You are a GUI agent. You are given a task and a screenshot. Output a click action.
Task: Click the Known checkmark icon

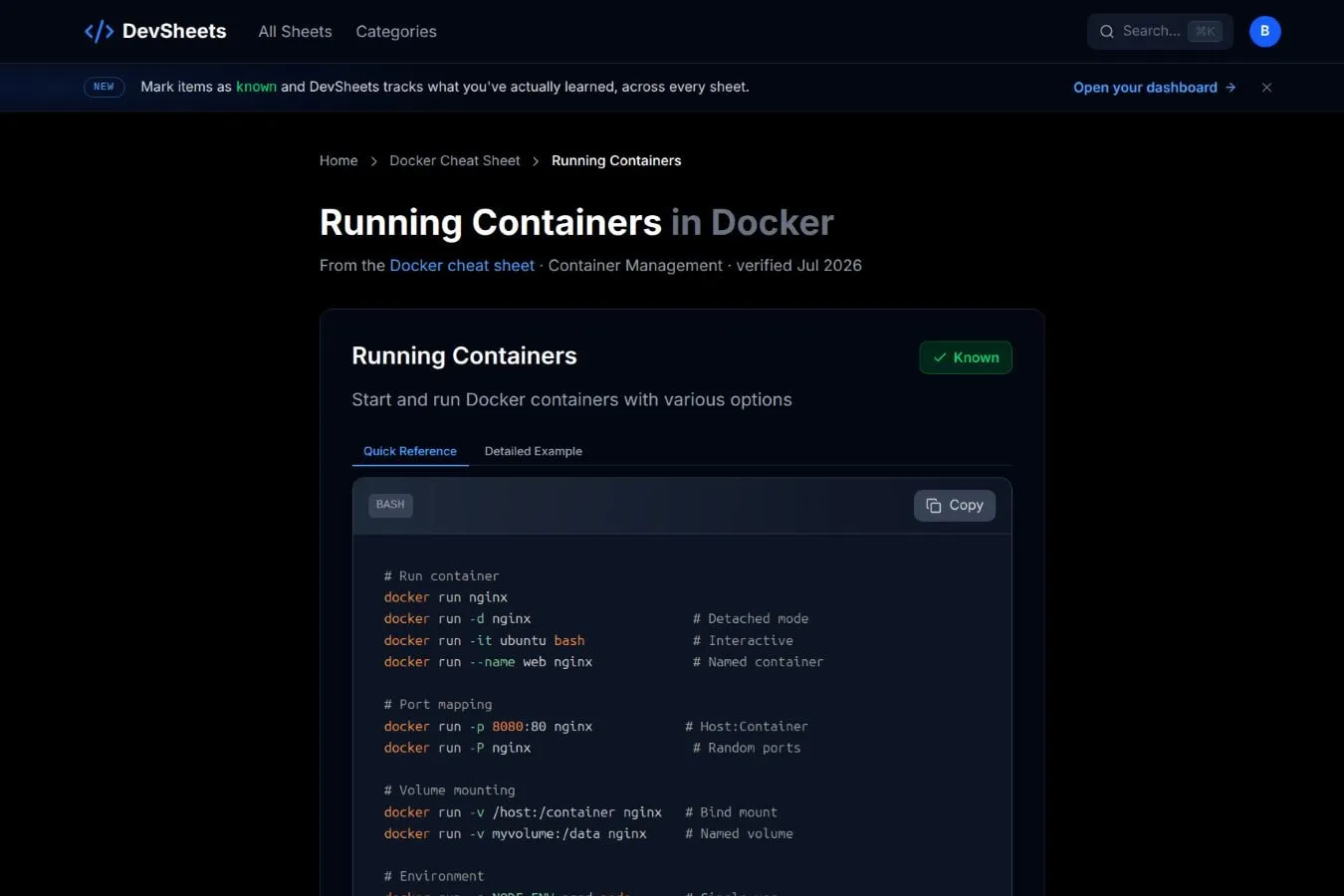point(940,357)
